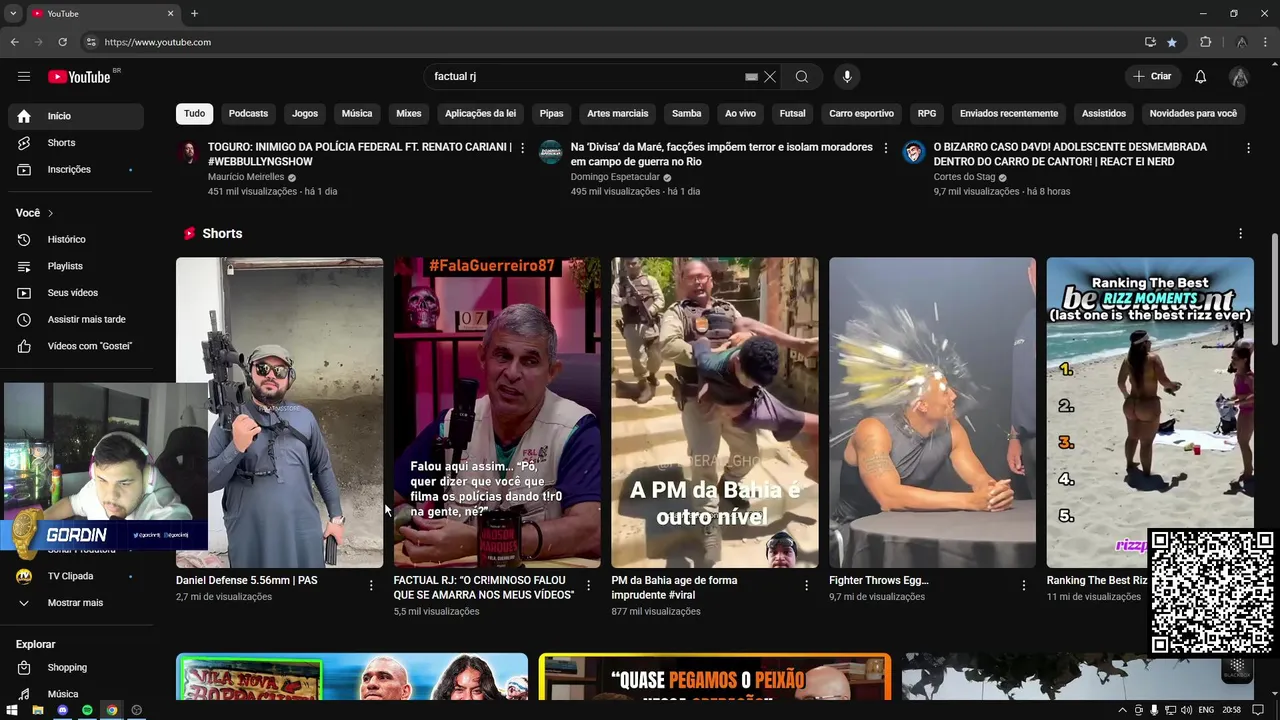Select Novidades para você chip

tap(1193, 114)
